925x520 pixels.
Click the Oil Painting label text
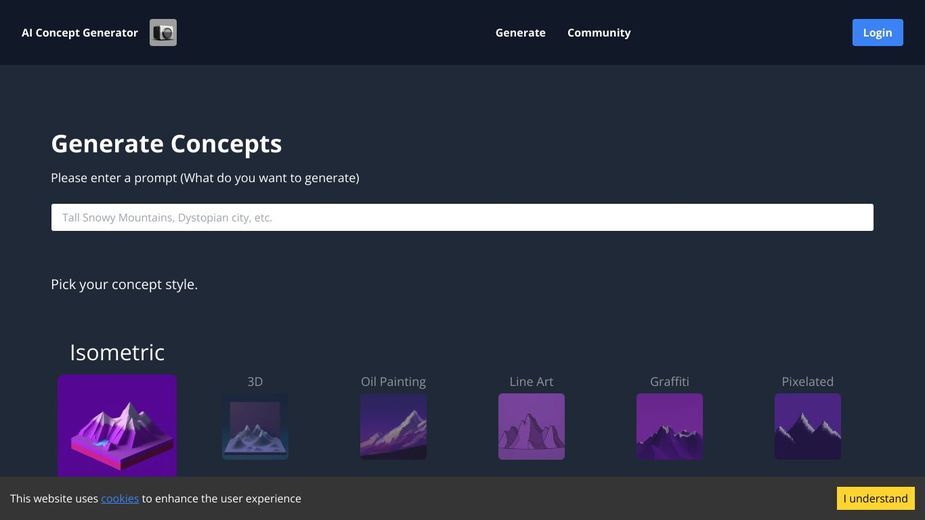393,381
